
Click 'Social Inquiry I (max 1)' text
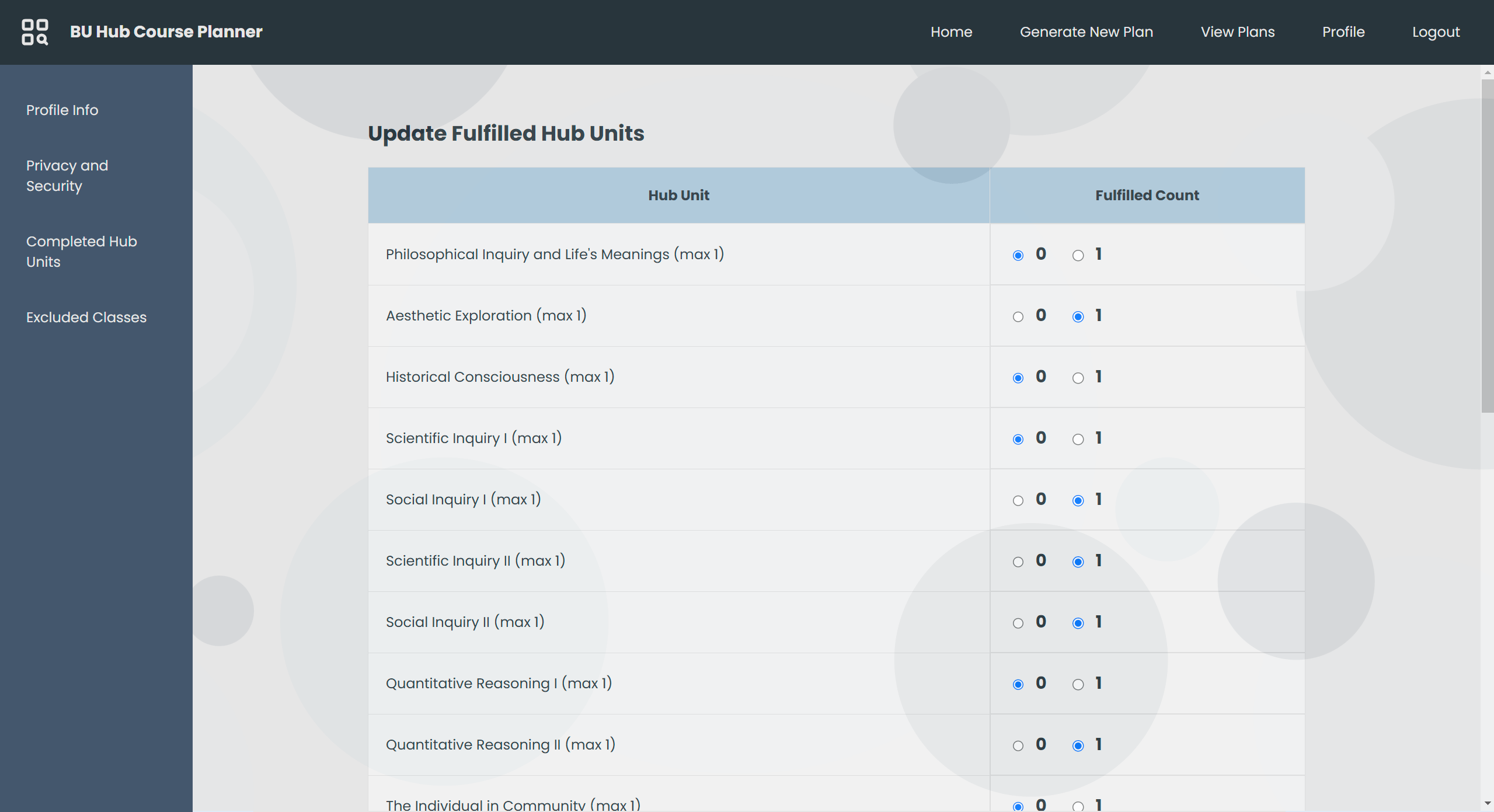(463, 500)
